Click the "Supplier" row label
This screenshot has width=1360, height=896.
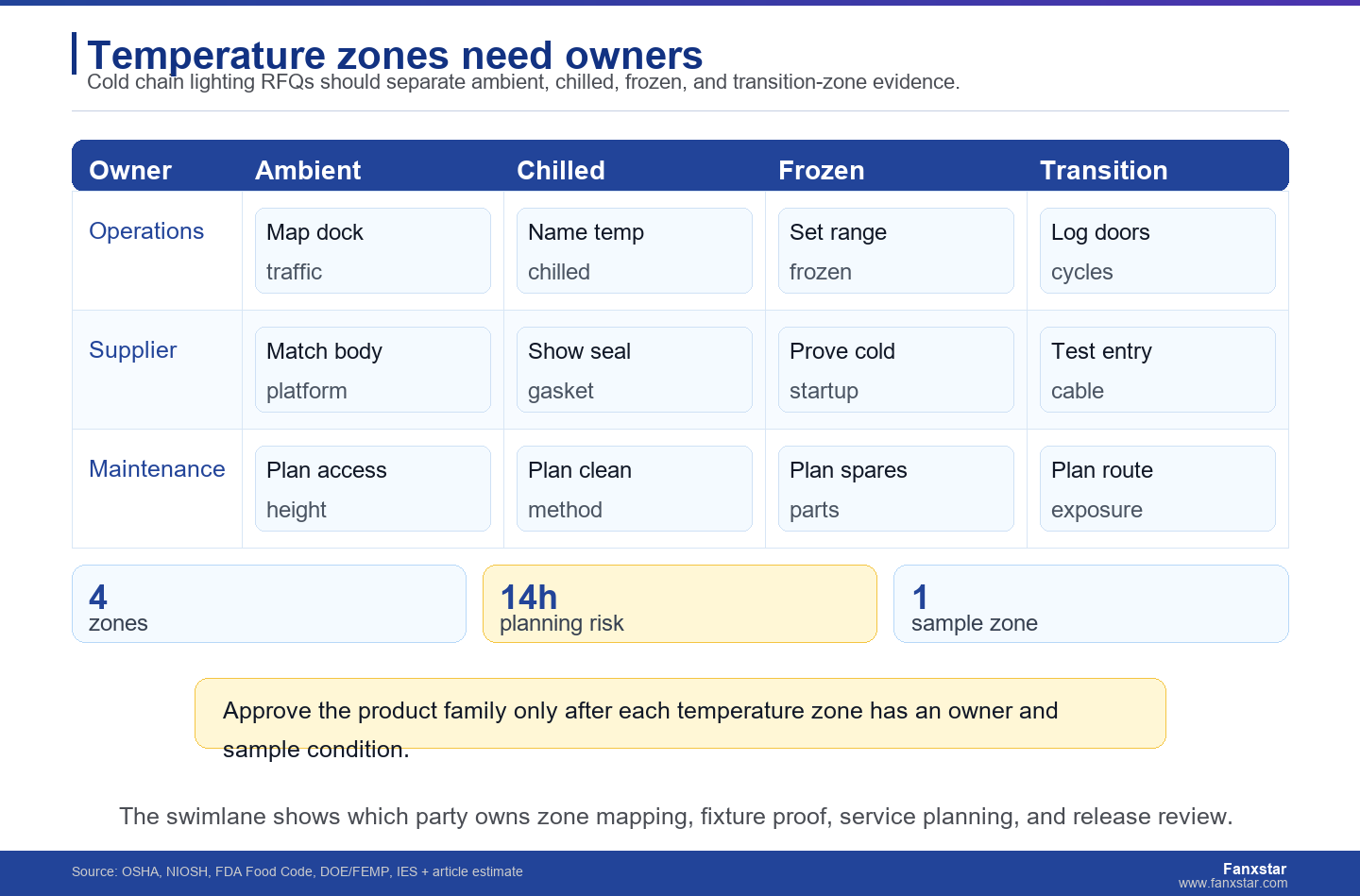click(x=133, y=350)
